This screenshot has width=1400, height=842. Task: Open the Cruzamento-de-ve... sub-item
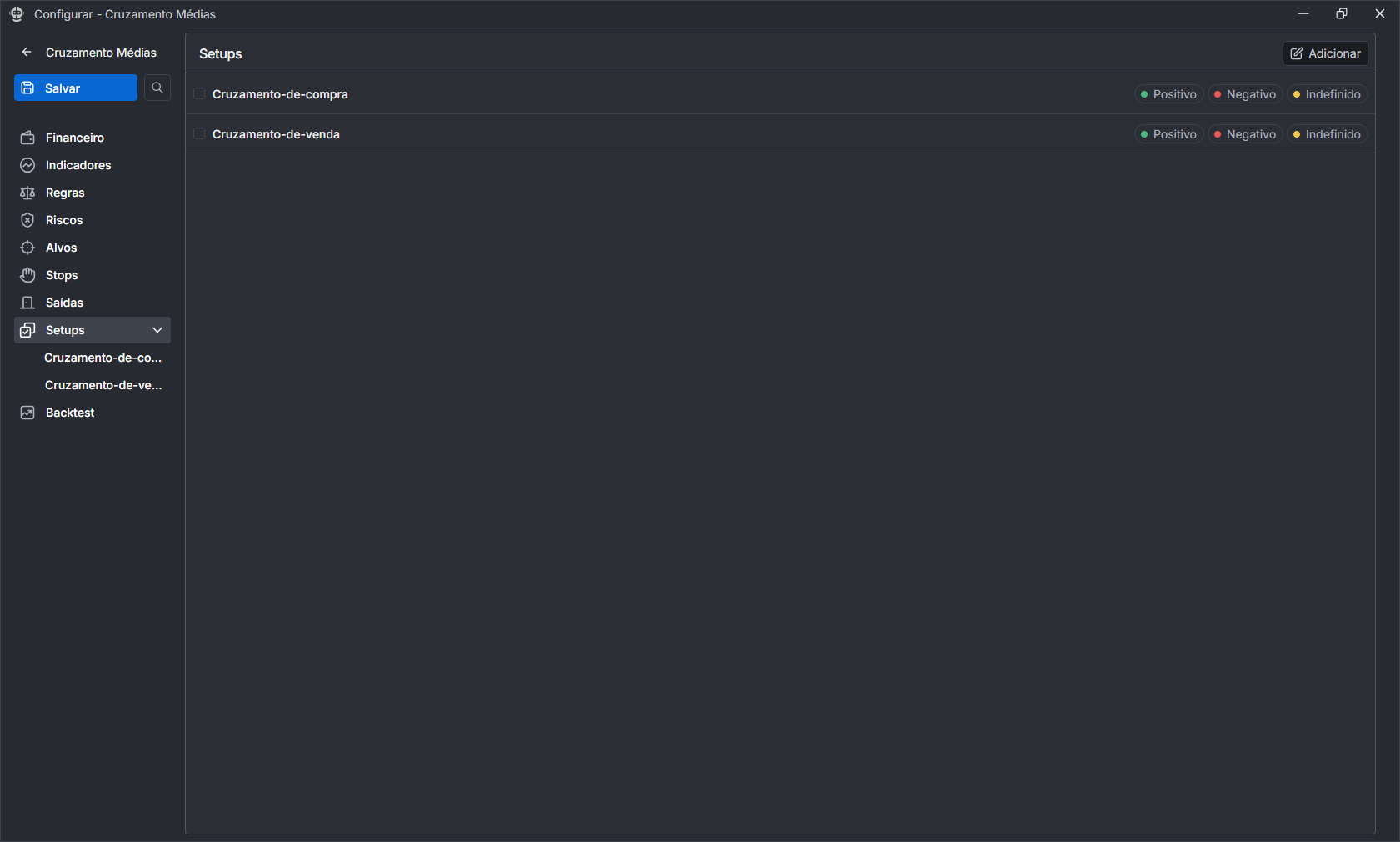(103, 385)
